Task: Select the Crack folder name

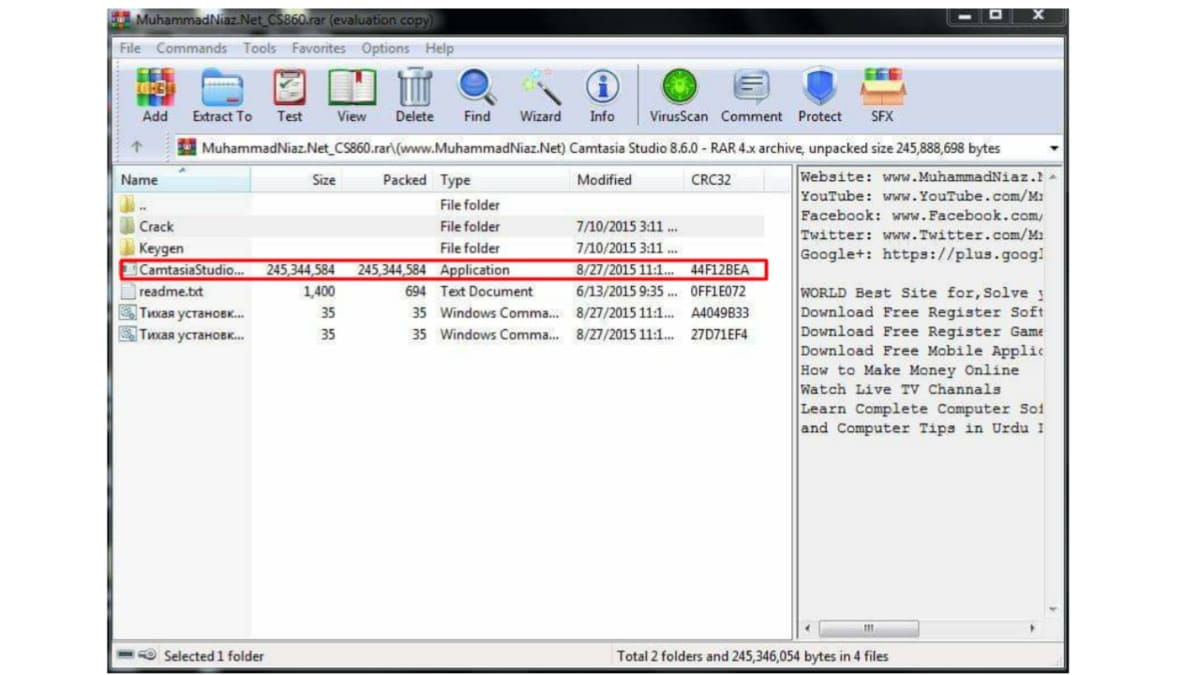Action: [x=156, y=226]
